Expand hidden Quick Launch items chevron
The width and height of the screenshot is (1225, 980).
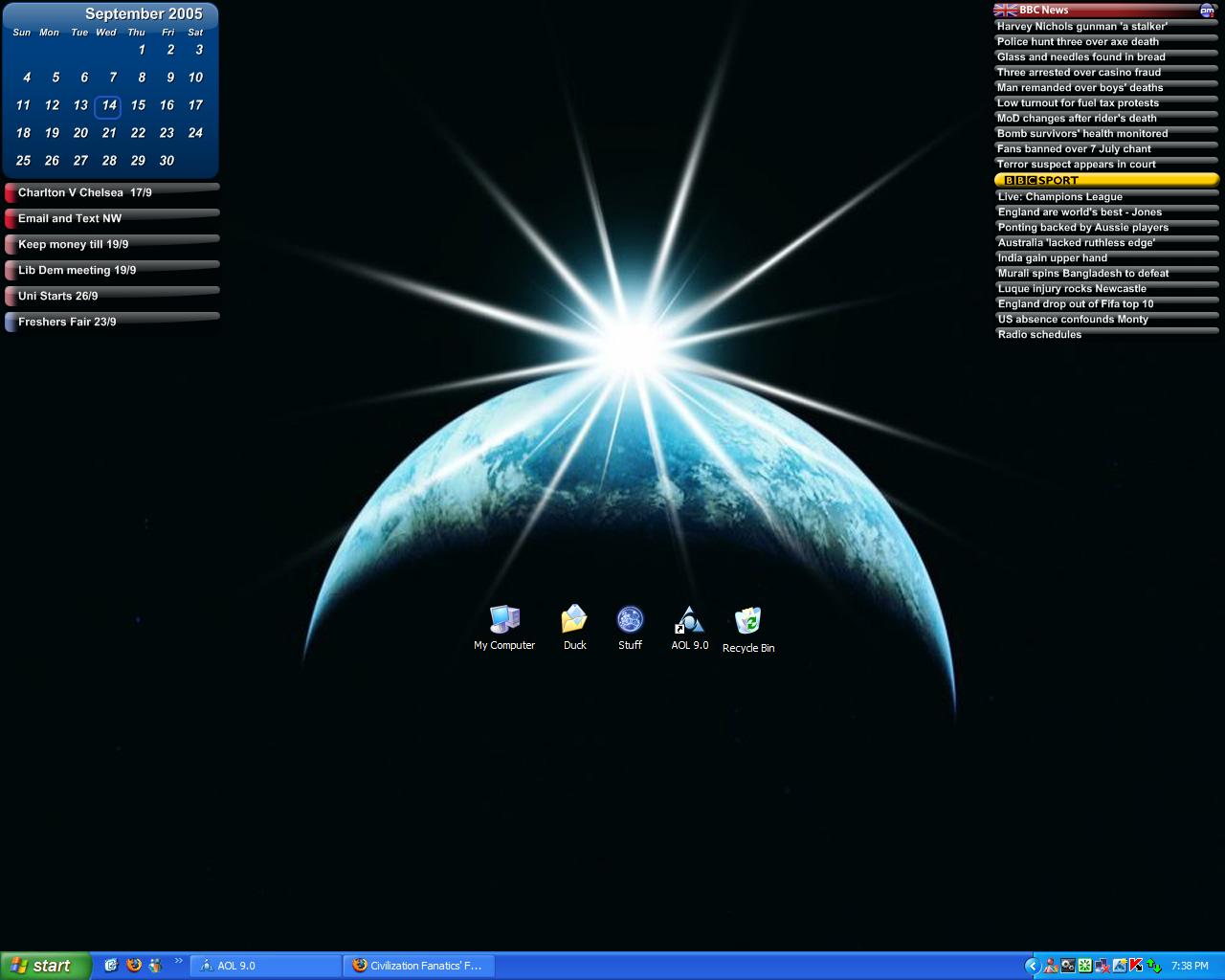coord(178,961)
